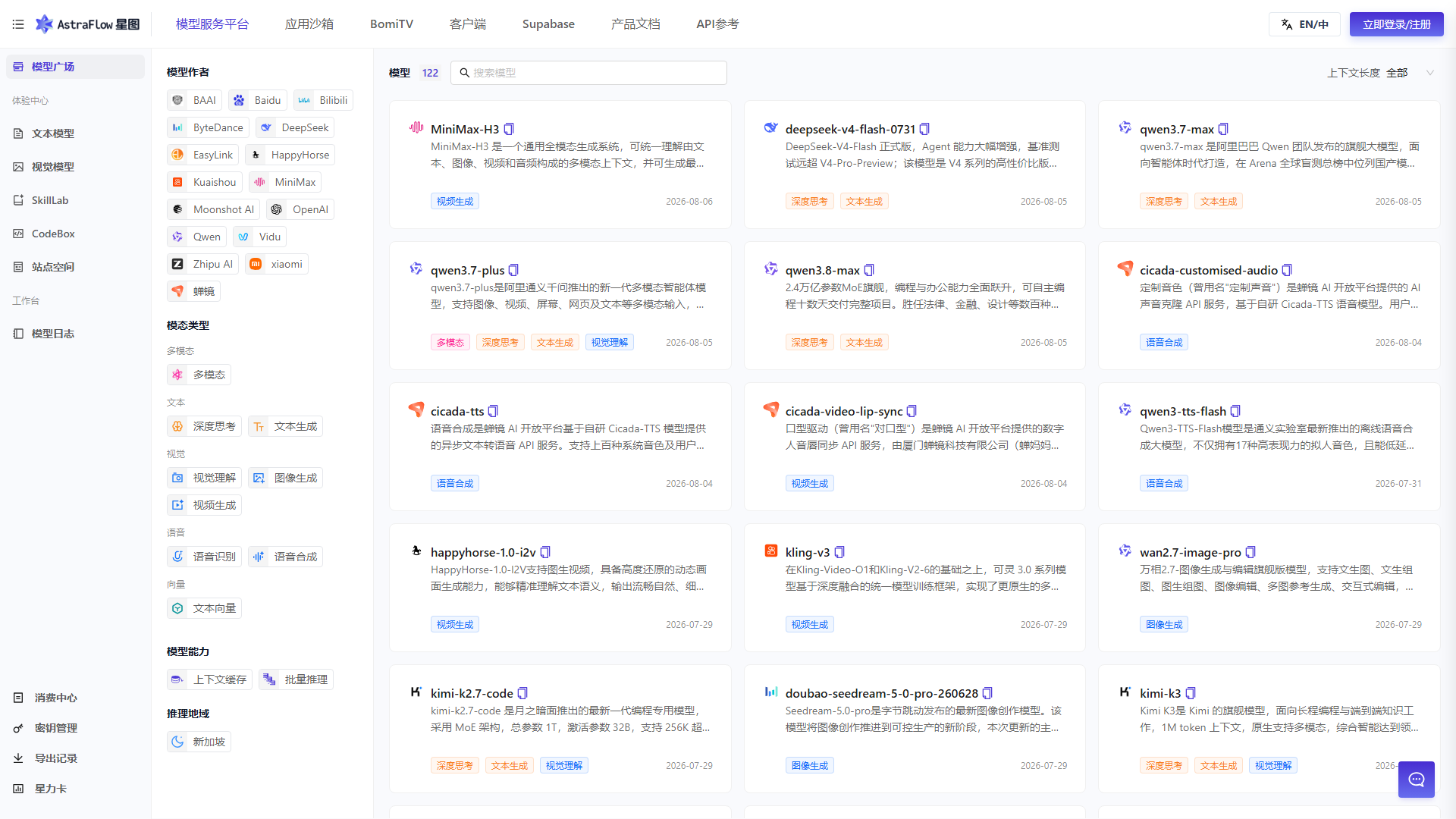Viewport: 1456px width, 819px height.
Task: Open the wan2.7-image-pro model card title
Action: pyautogui.click(x=1191, y=553)
